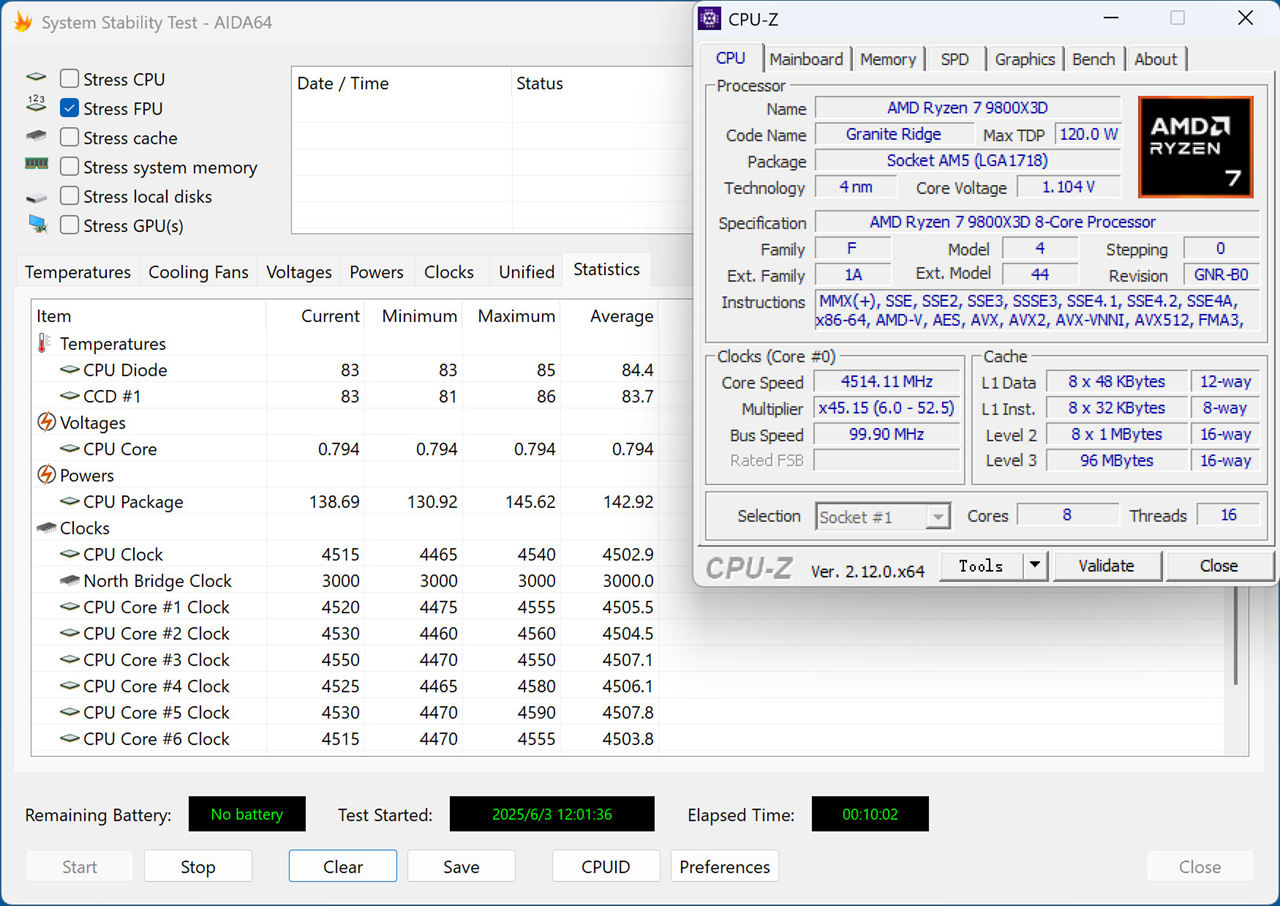Enable the Stress GPU(s) checkbox

pyautogui.click(x=69, y=225)
